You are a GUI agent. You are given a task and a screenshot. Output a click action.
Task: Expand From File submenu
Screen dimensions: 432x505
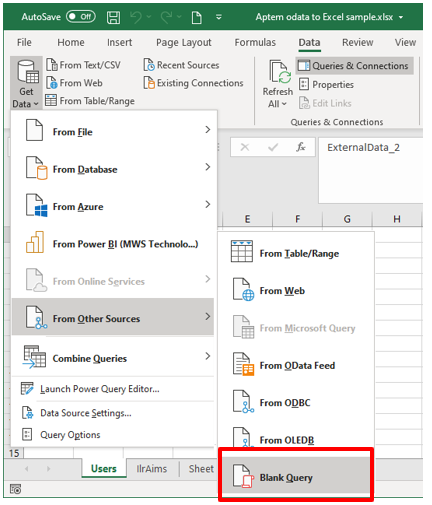pos(113,131)
